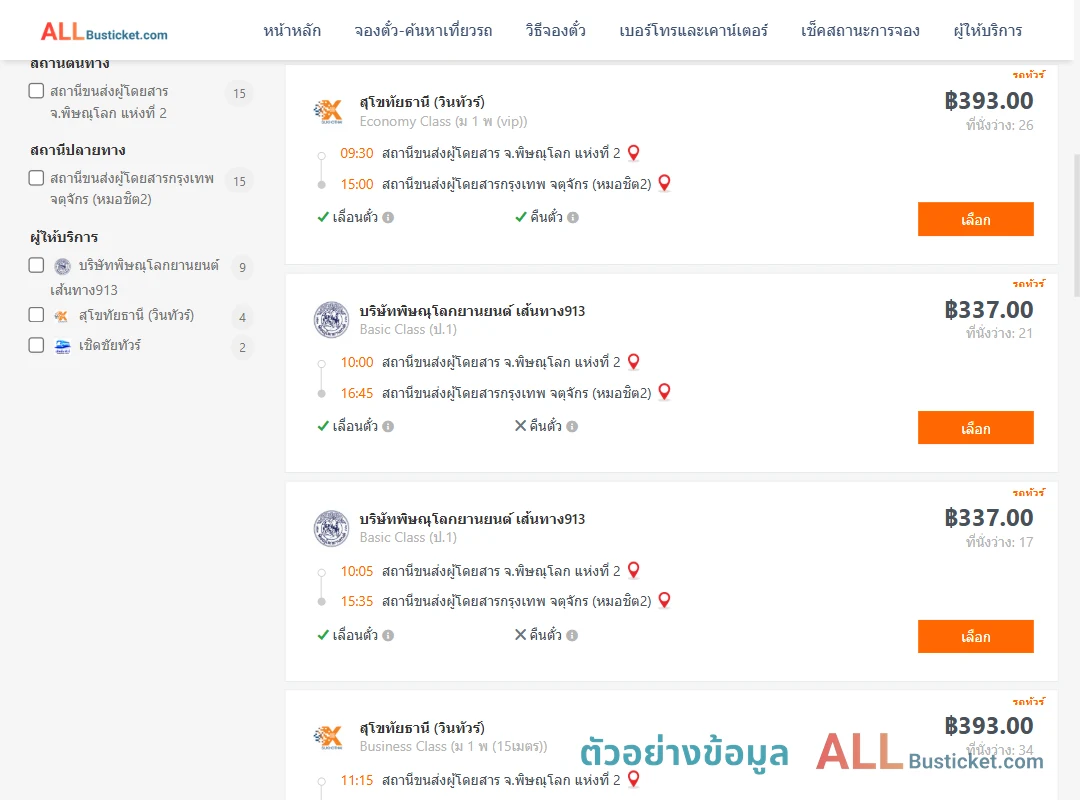Click count 4 beside สุโขทัยธานี filter
Viewport: 1080px width, 800px height.
pyautogui.click(x=242, y=318)
